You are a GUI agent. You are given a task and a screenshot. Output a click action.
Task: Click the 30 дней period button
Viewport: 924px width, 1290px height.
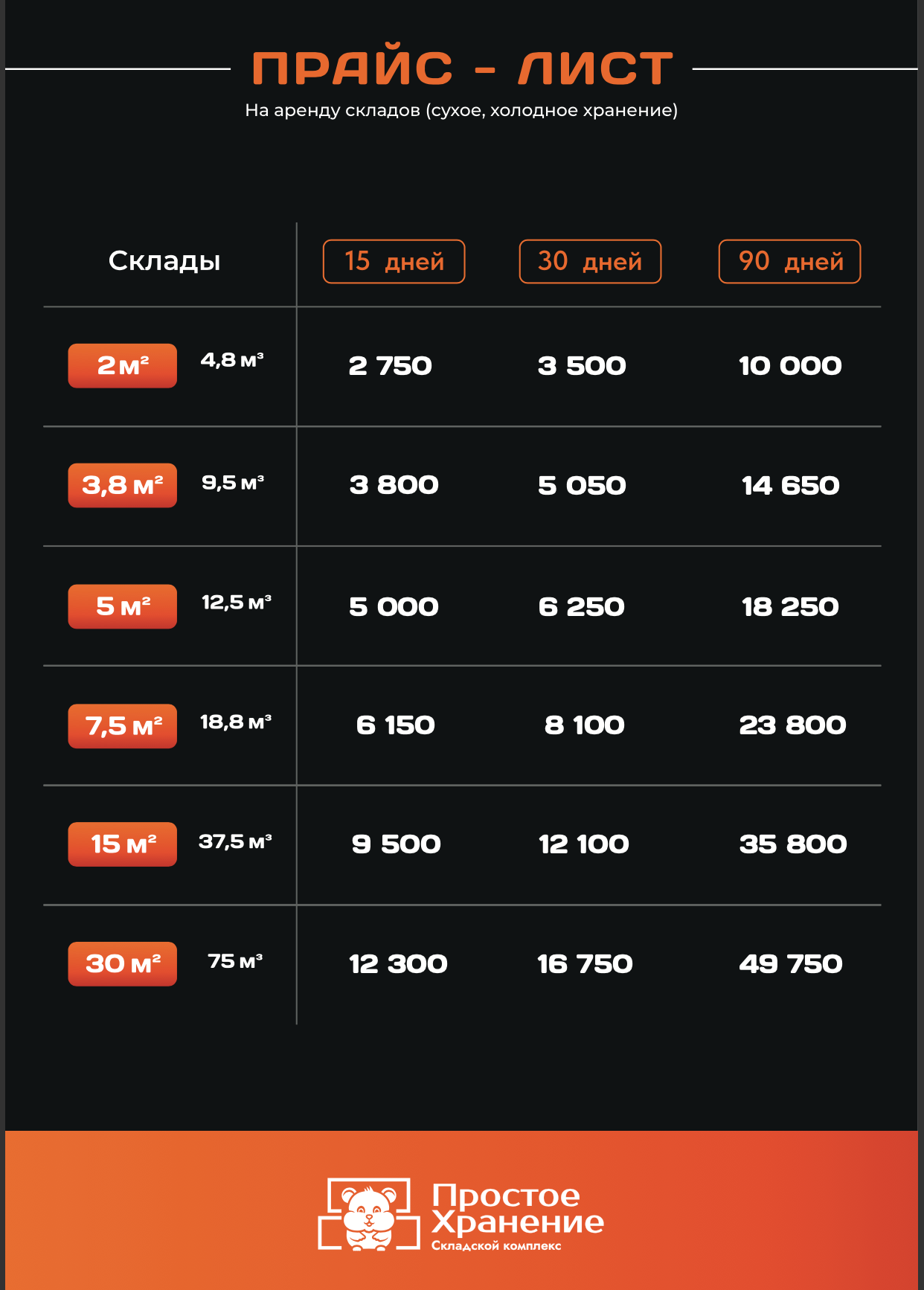[x=590, y=262]
